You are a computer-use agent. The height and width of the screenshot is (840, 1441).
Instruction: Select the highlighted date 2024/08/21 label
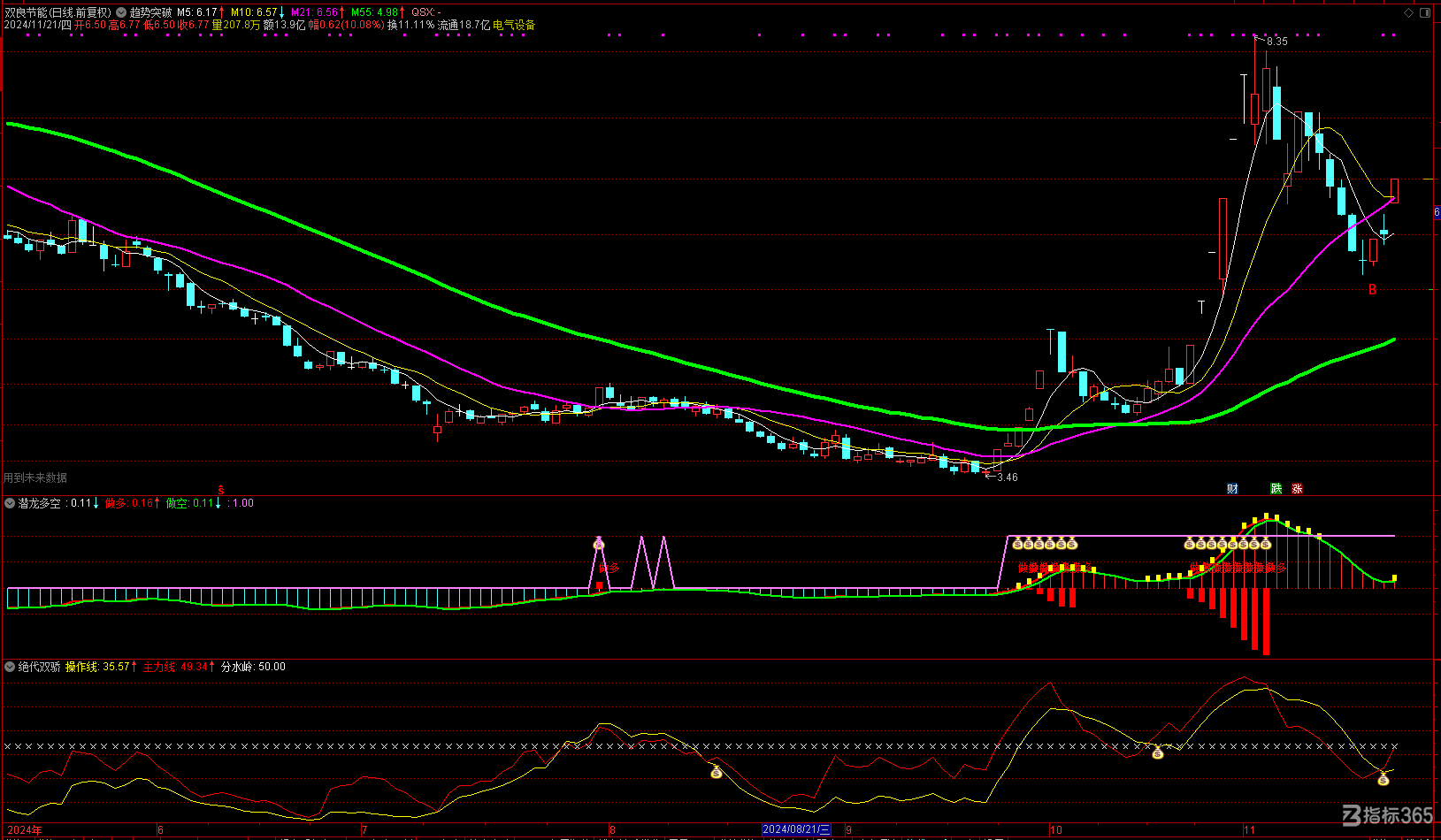[797, 830]
